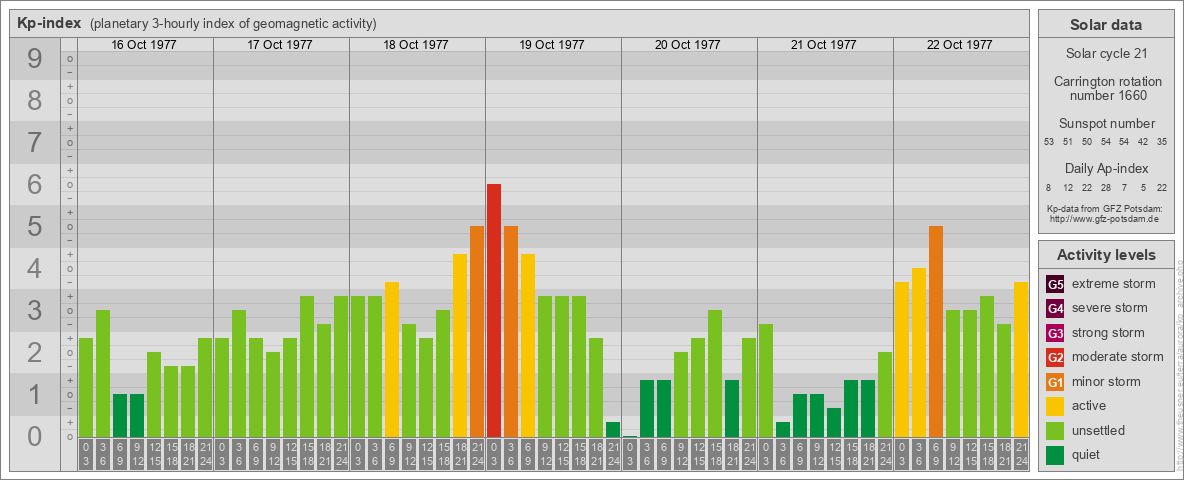Click the yellow bar on 22 Oct 0-3h

coord(902,359)
